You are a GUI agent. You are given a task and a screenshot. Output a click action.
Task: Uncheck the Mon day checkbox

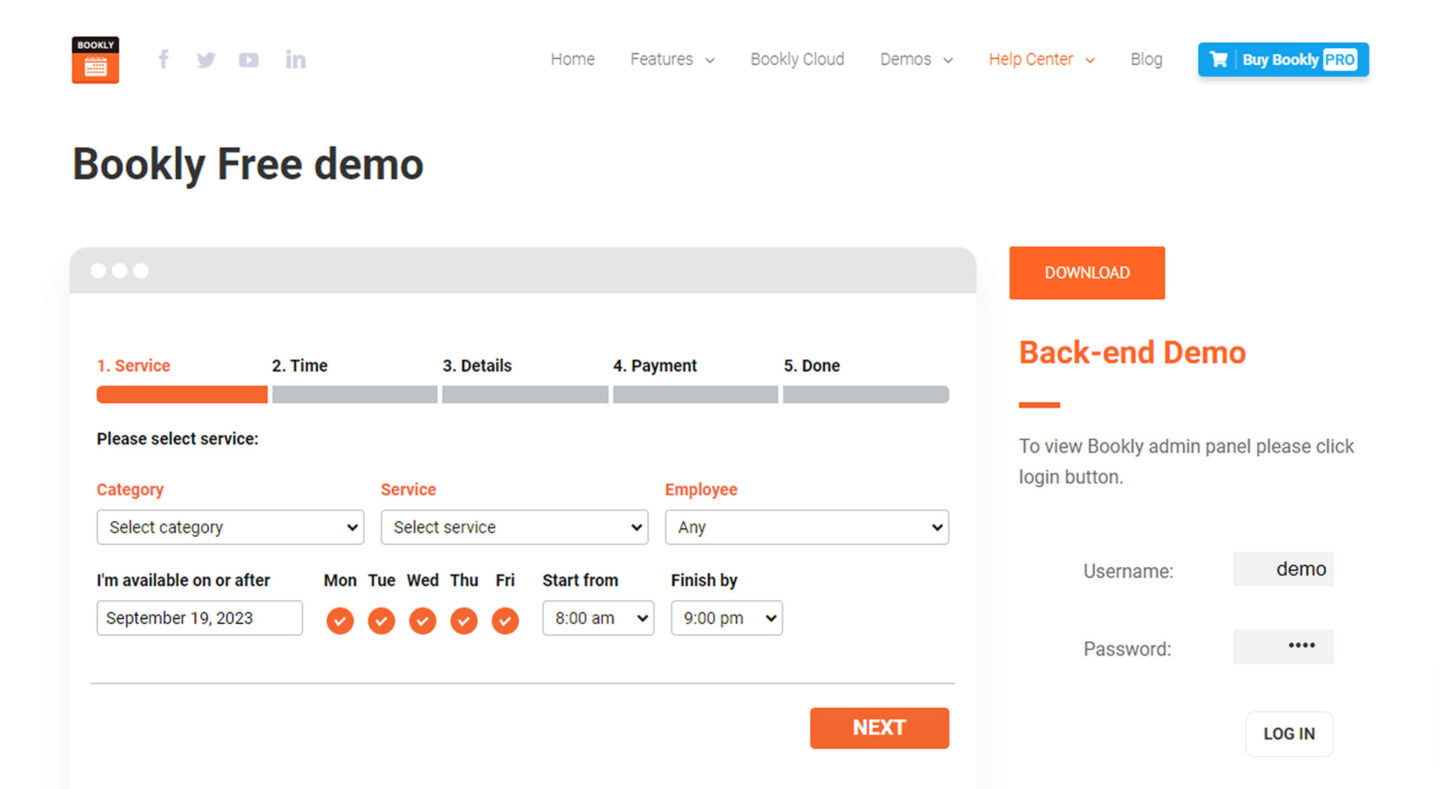tap(340, 621)
